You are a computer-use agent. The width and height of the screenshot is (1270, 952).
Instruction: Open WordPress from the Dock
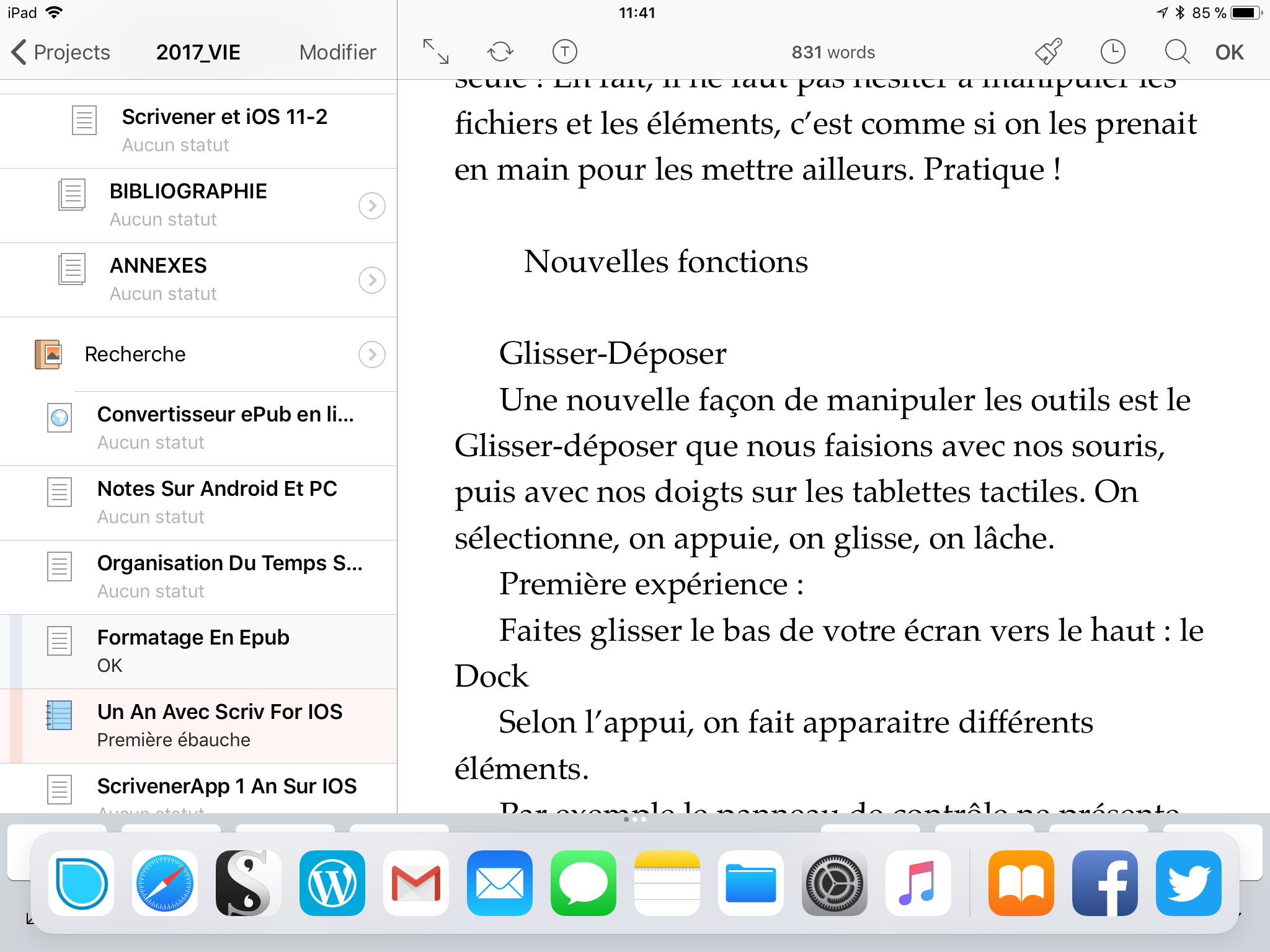pyautogui.click(x=332, y=883)
